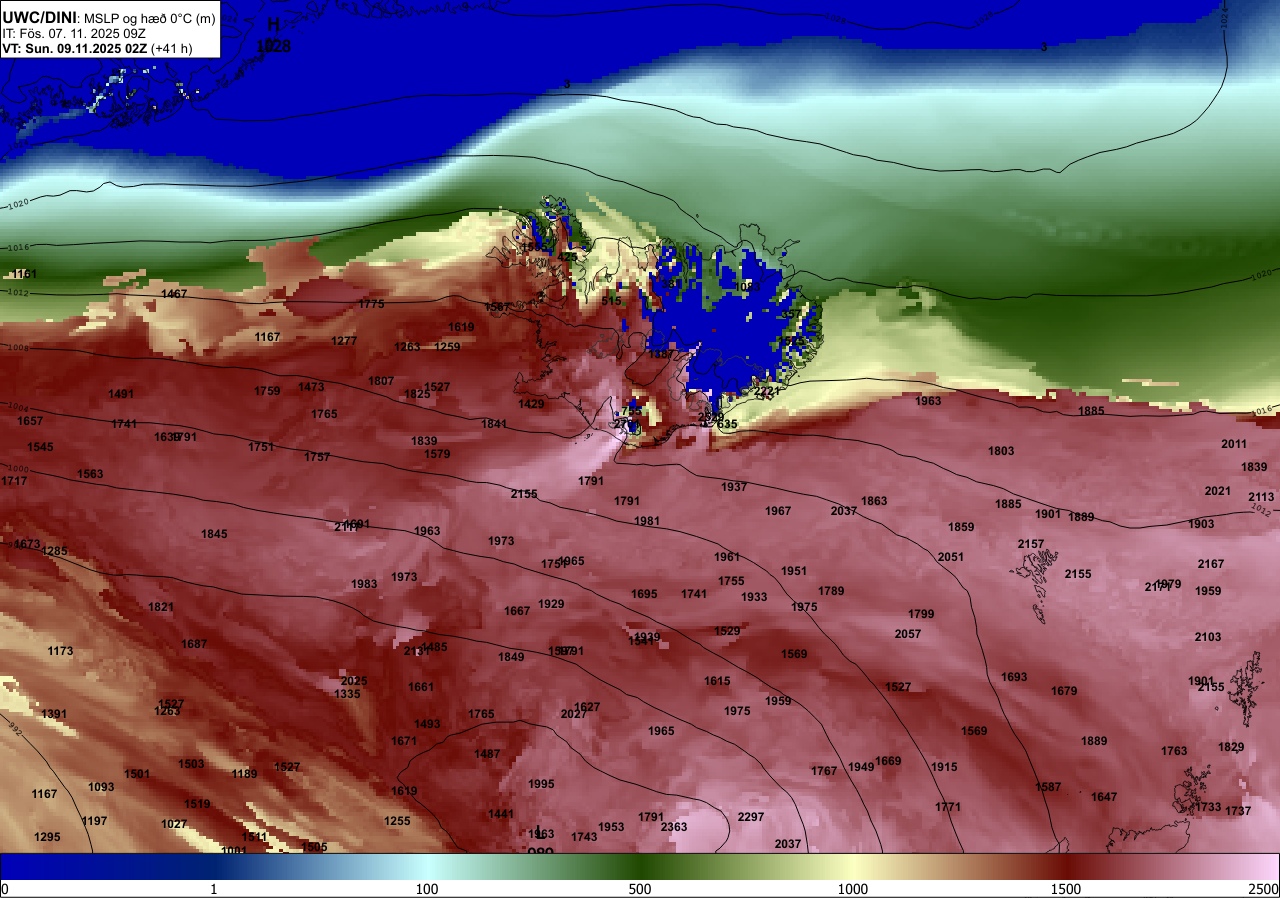The image size is (1280, 898).
Task: Click the 1173 height value
Action: [x=60, y=651]
